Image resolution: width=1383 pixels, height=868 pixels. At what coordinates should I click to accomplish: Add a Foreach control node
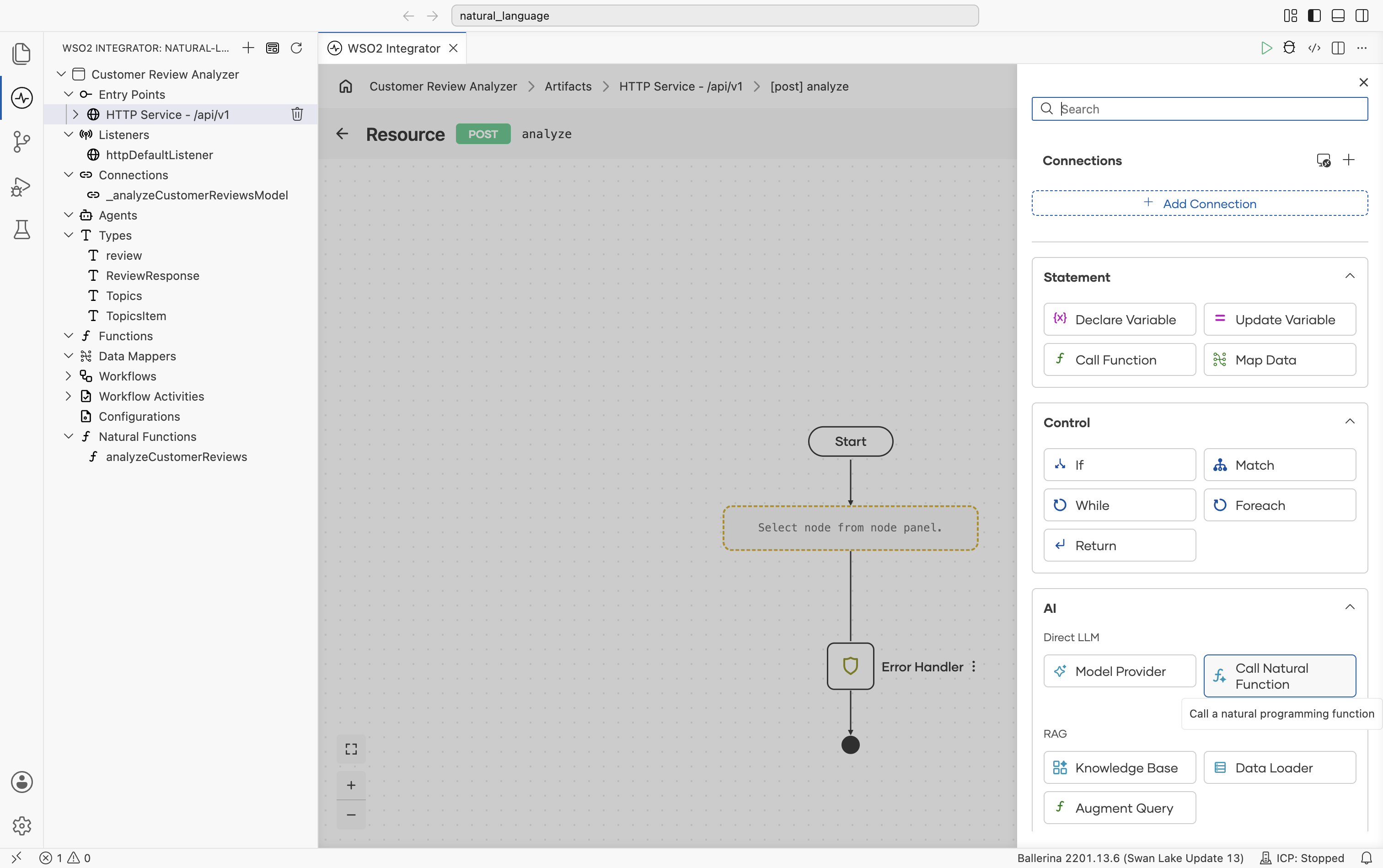[1280, 505]
